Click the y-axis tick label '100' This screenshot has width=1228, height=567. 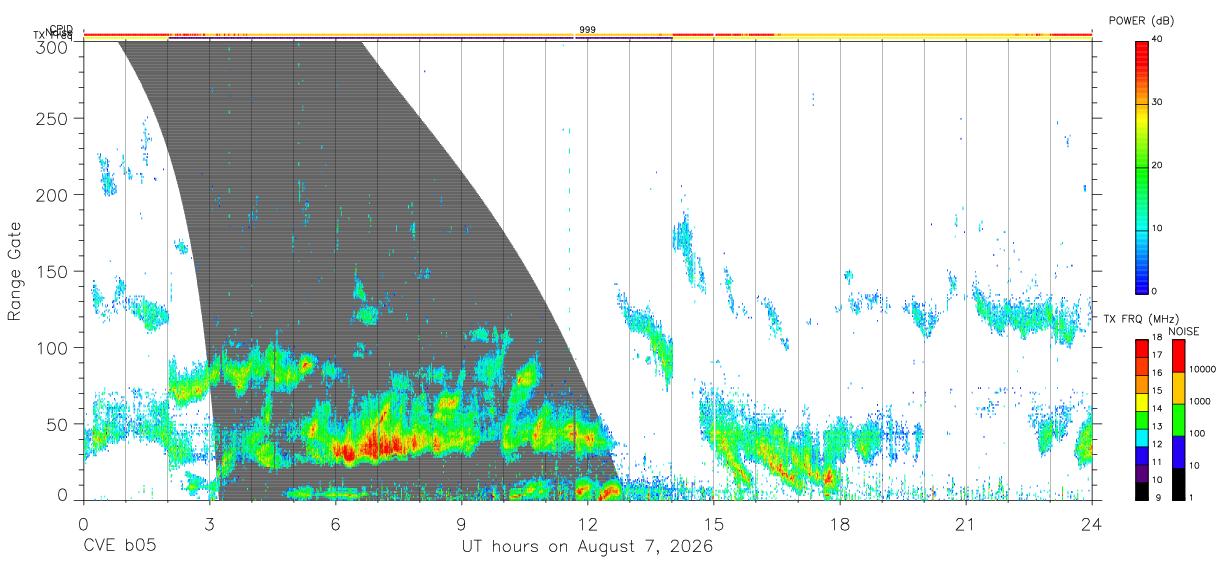point(51,348)
